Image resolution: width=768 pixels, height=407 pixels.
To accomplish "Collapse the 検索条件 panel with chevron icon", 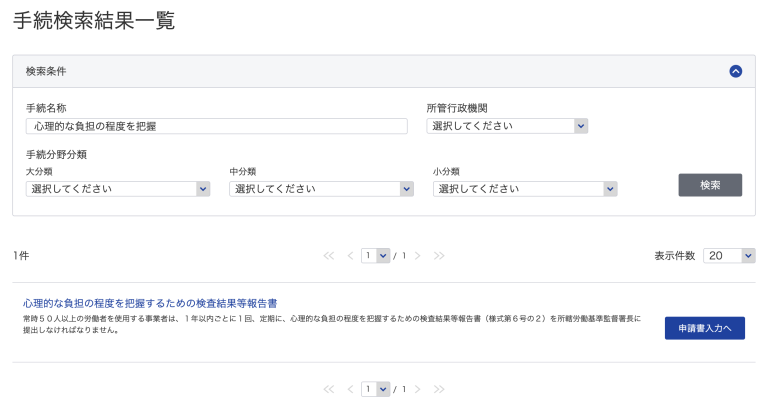I will (736, 71).
